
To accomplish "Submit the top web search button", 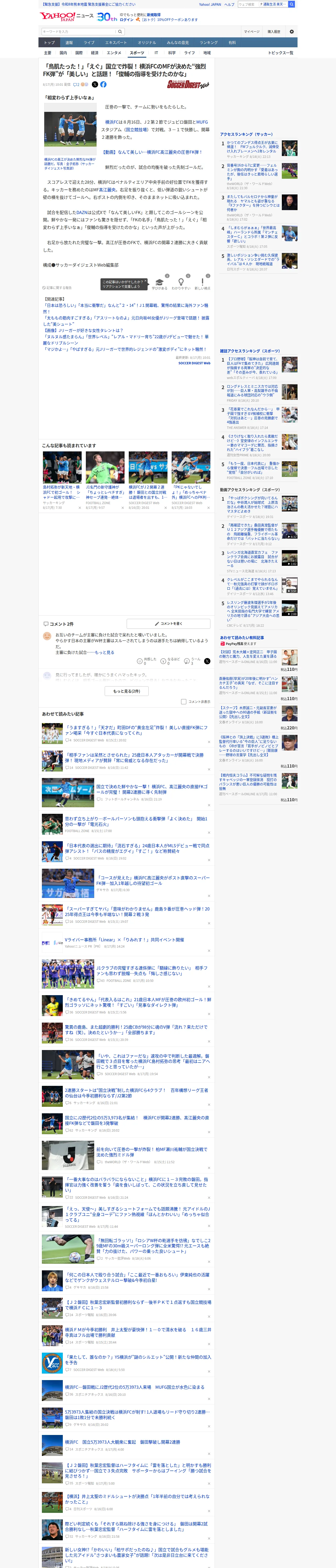I will [292, 4].
